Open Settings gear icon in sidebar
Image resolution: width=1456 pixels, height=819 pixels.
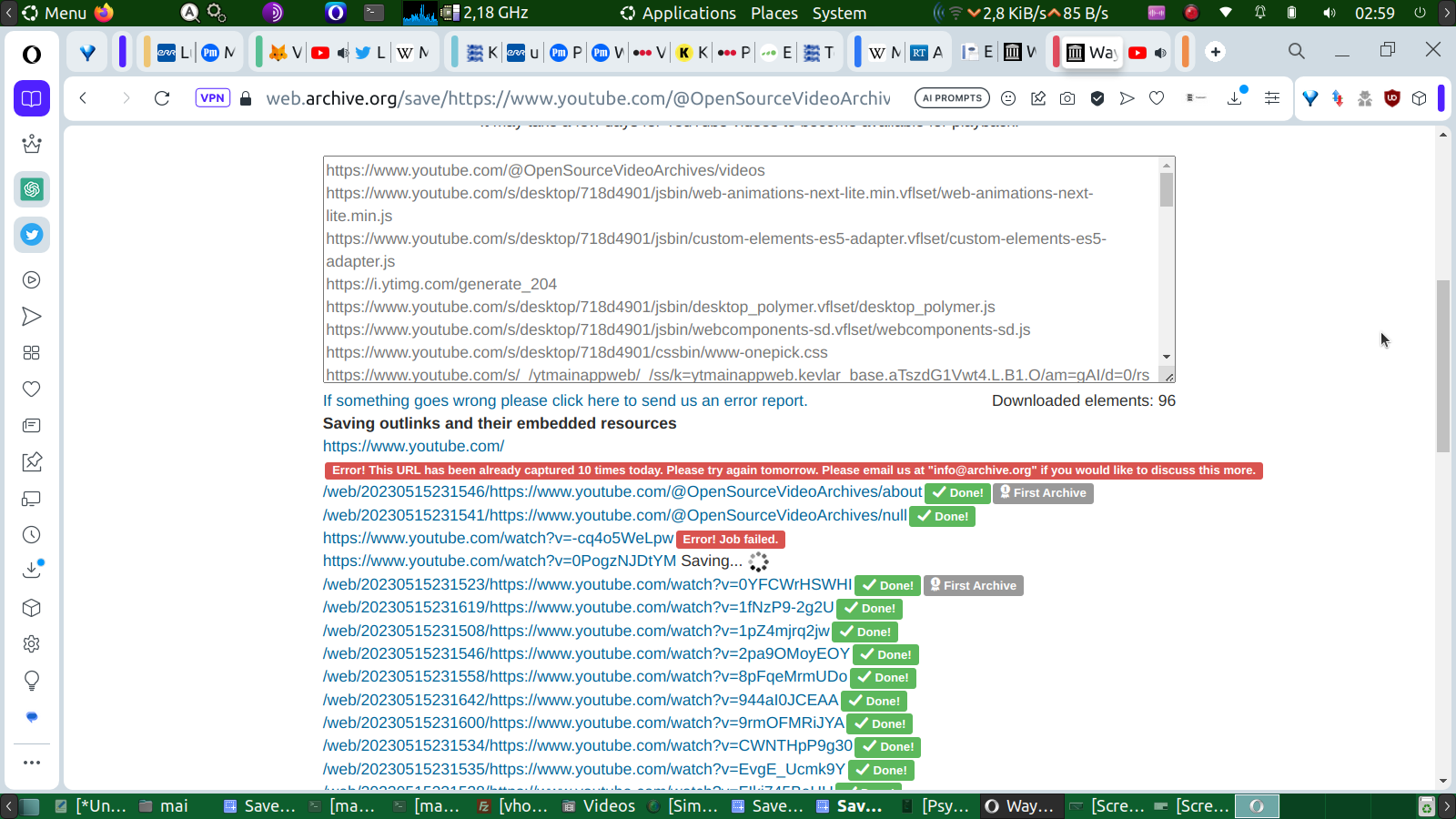click(x=32, y=644)
